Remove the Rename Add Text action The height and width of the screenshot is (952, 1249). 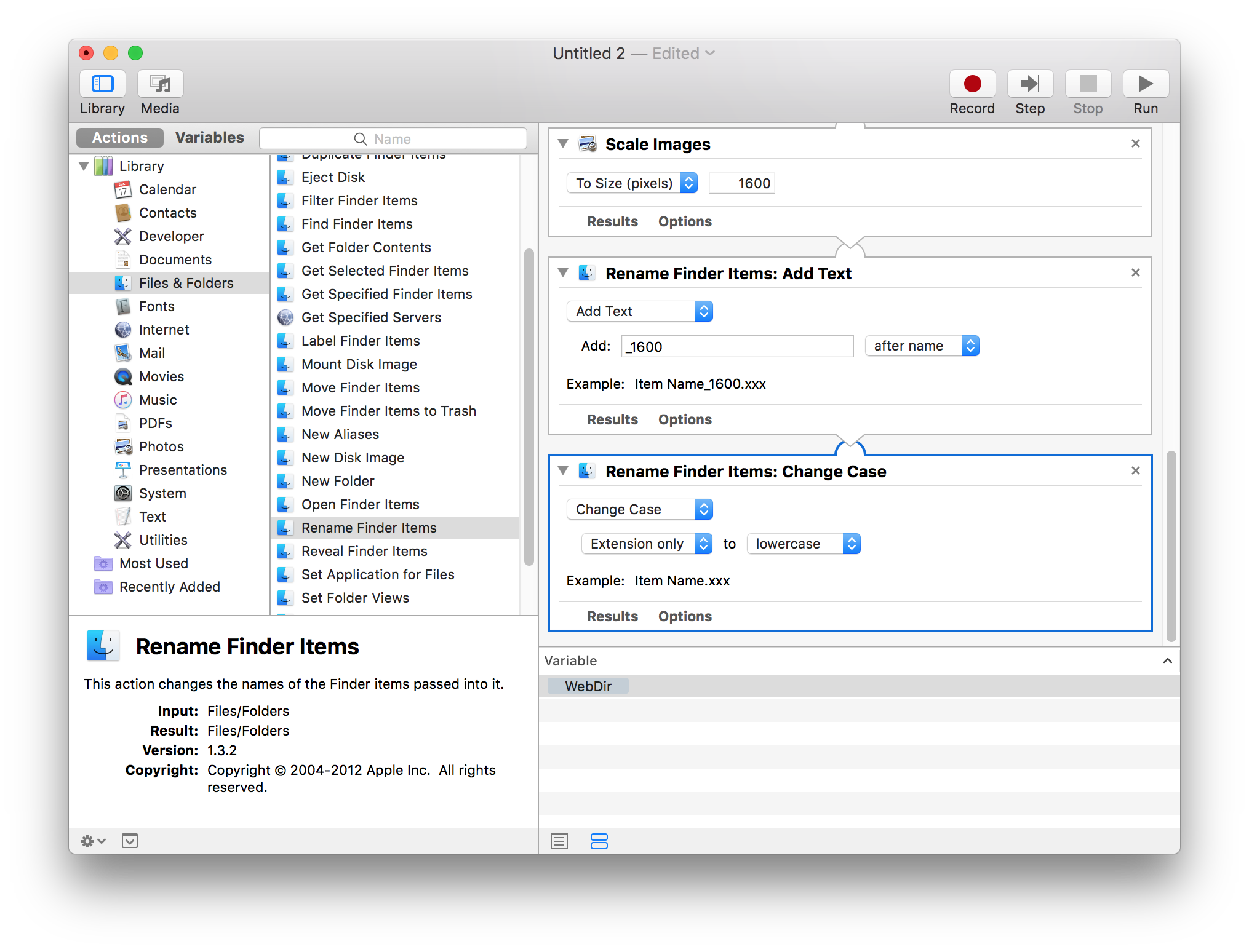[x=1136, y=272]
